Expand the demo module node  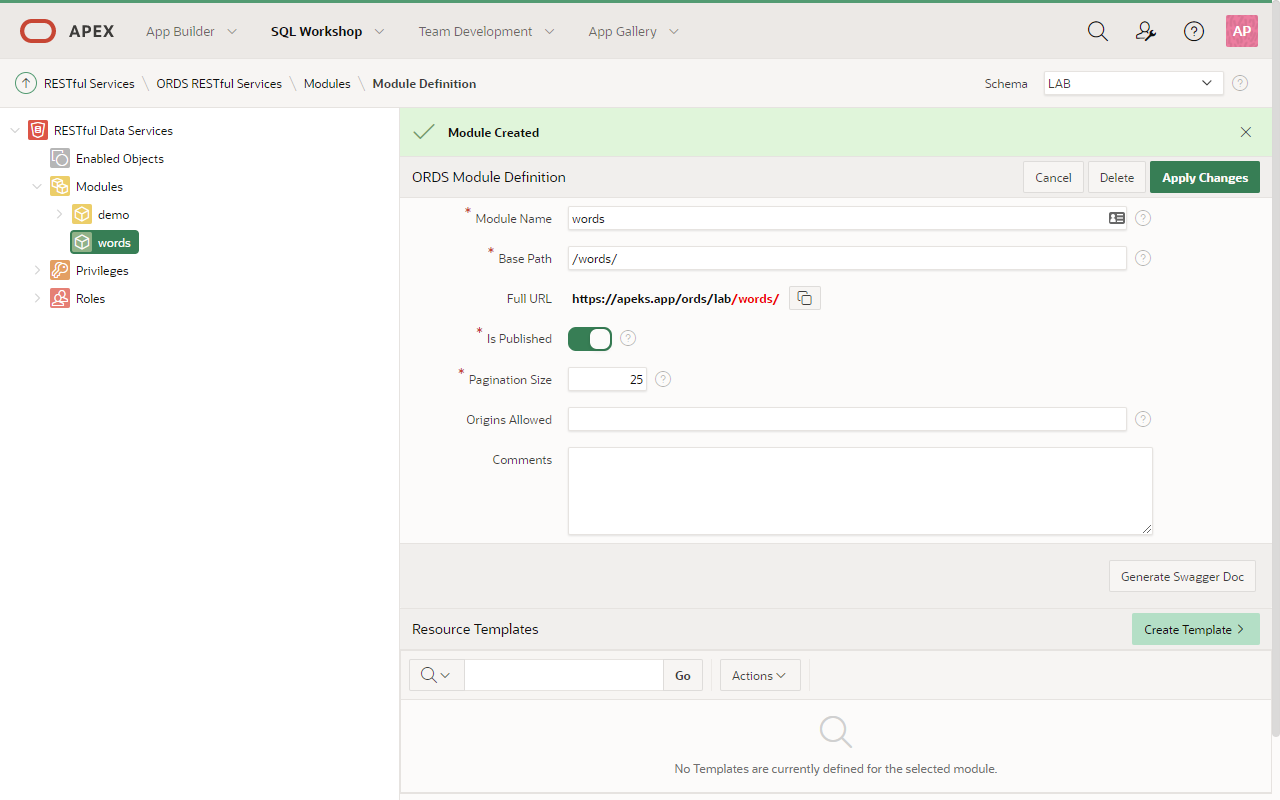tap(59, 214)
